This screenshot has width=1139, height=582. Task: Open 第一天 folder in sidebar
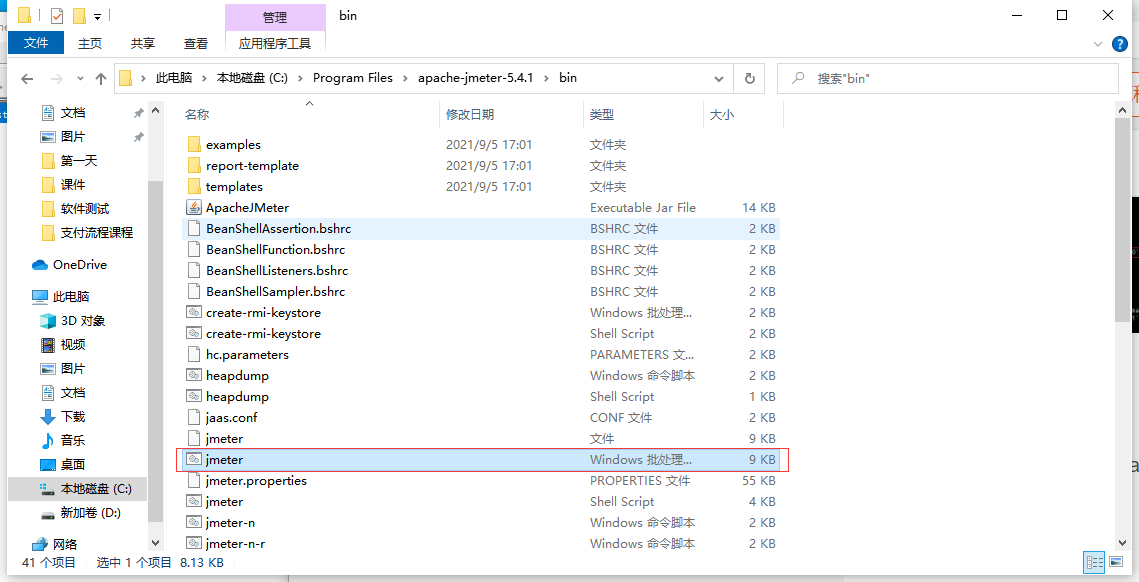point(78,161)
